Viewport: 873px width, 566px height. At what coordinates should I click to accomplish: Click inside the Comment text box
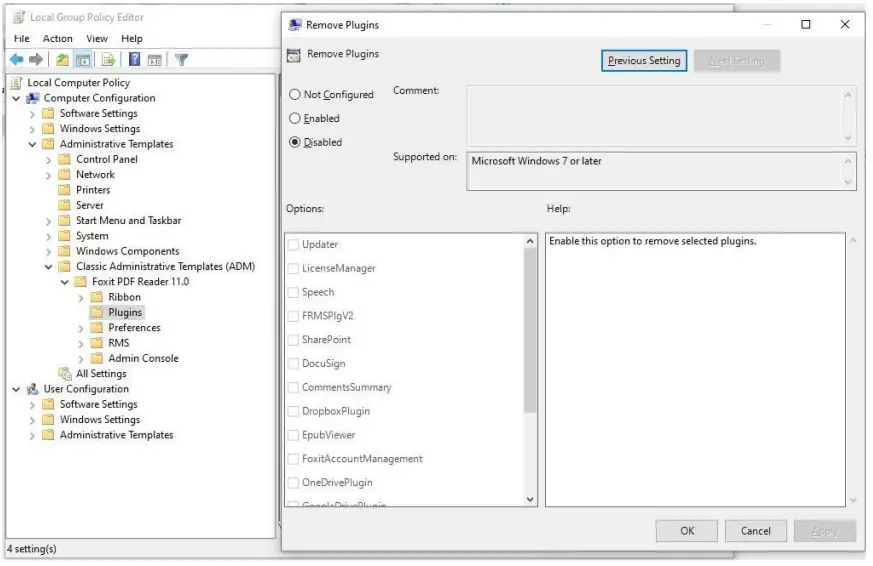click(655, 116)
